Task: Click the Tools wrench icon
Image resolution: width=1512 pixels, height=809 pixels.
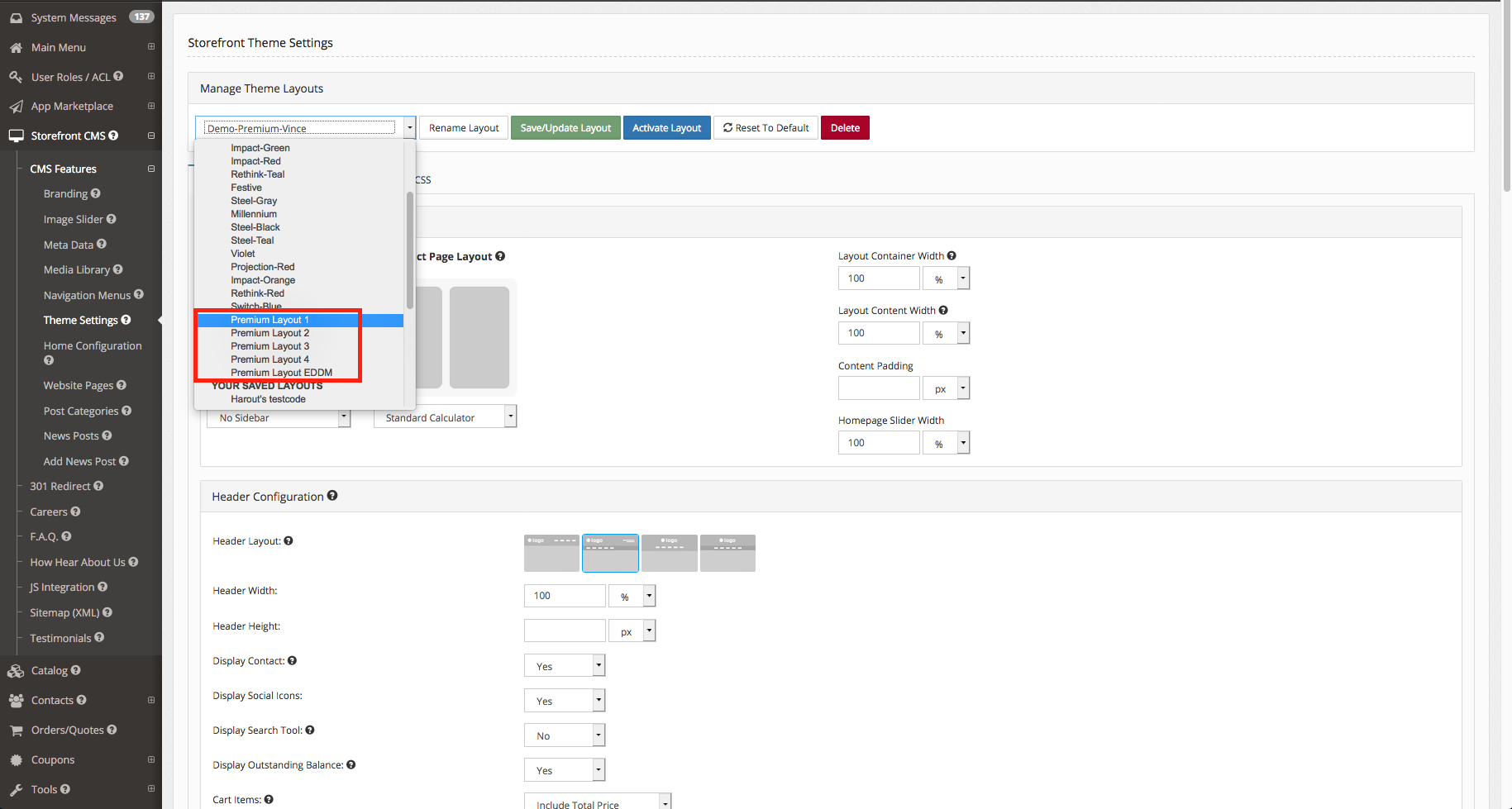Action: point(16,790)
